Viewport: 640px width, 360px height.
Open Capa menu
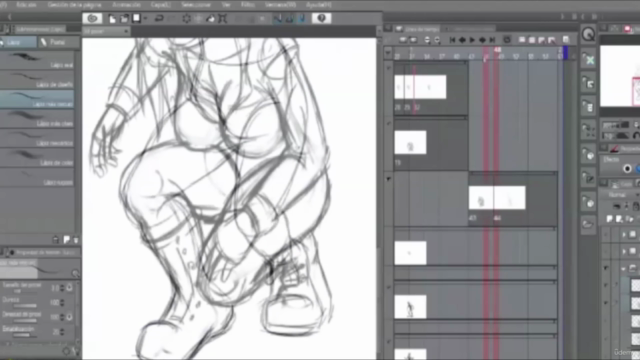[161, 4]
